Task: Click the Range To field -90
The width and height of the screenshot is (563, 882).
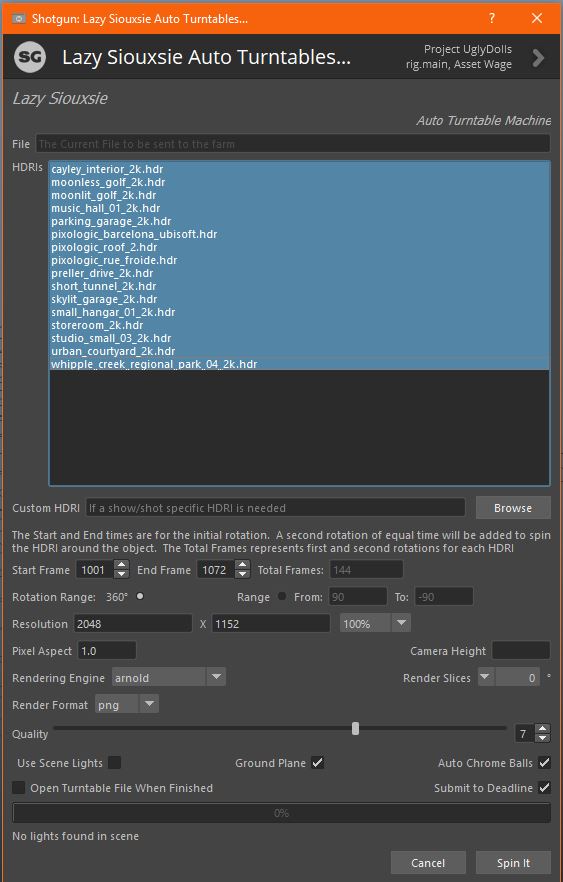Action: tap(444, 596)
